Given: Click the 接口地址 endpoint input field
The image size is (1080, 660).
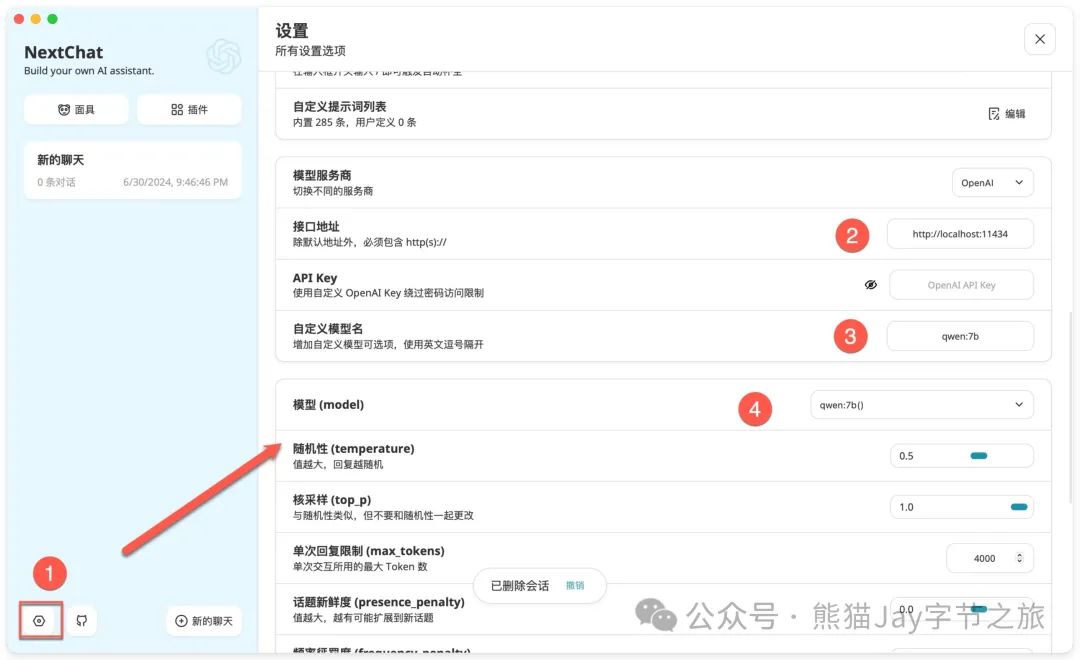Looking at the screenshot, I should point(959,234).
